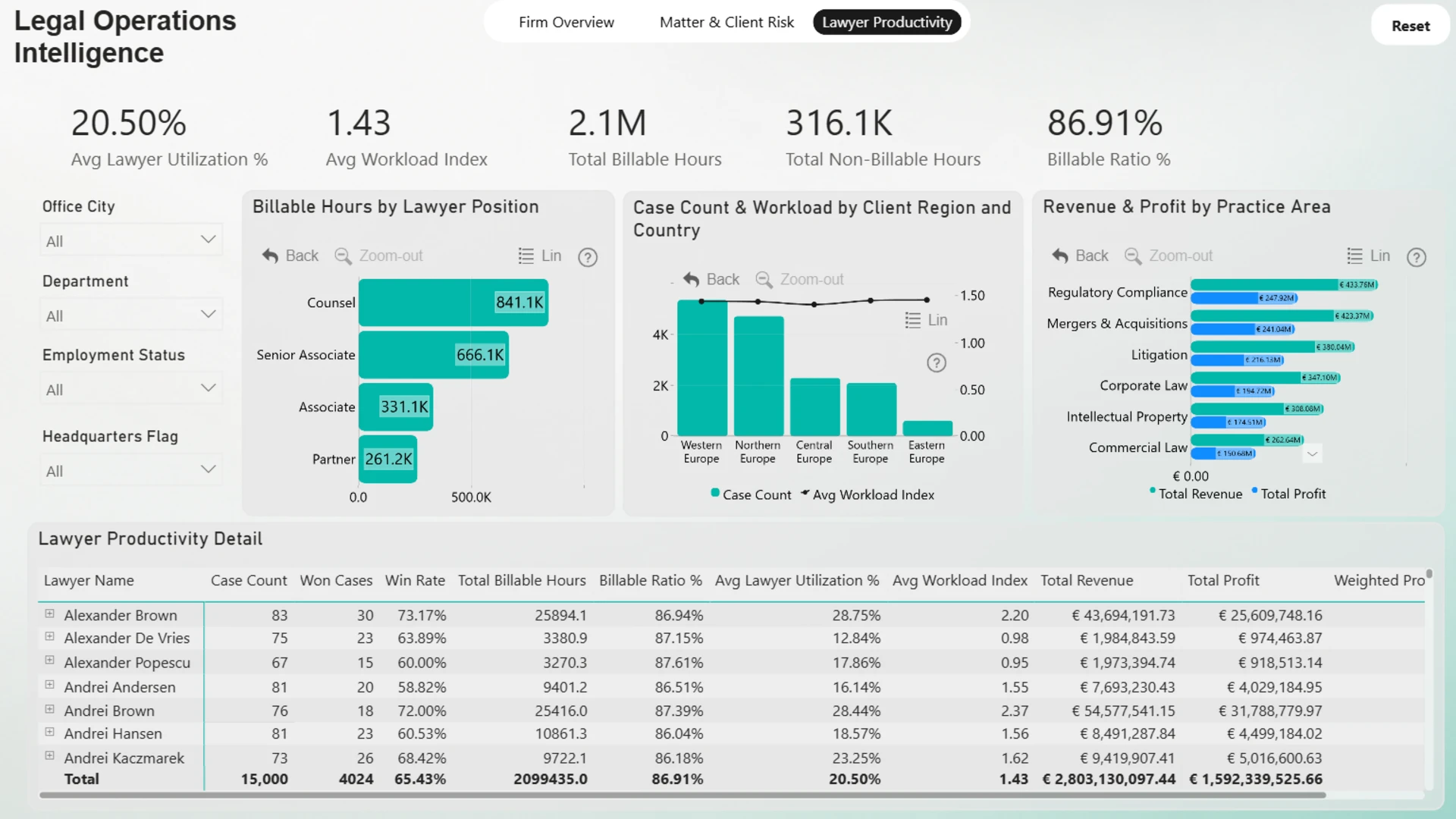Viewport: 1456px width, 819px height.
Task: Click the table's horizontal scrollbar
Action: click(682, 795)
